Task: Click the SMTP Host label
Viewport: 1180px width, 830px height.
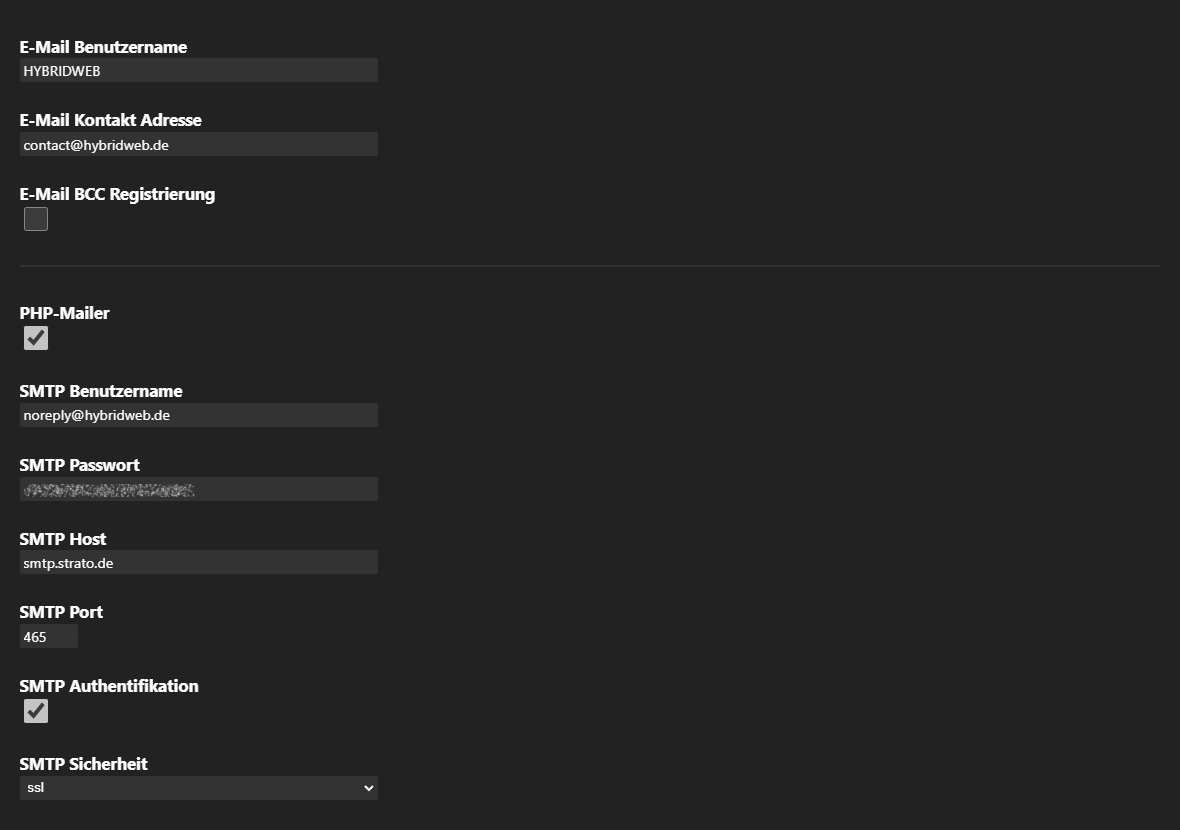Action: [63, 539]
